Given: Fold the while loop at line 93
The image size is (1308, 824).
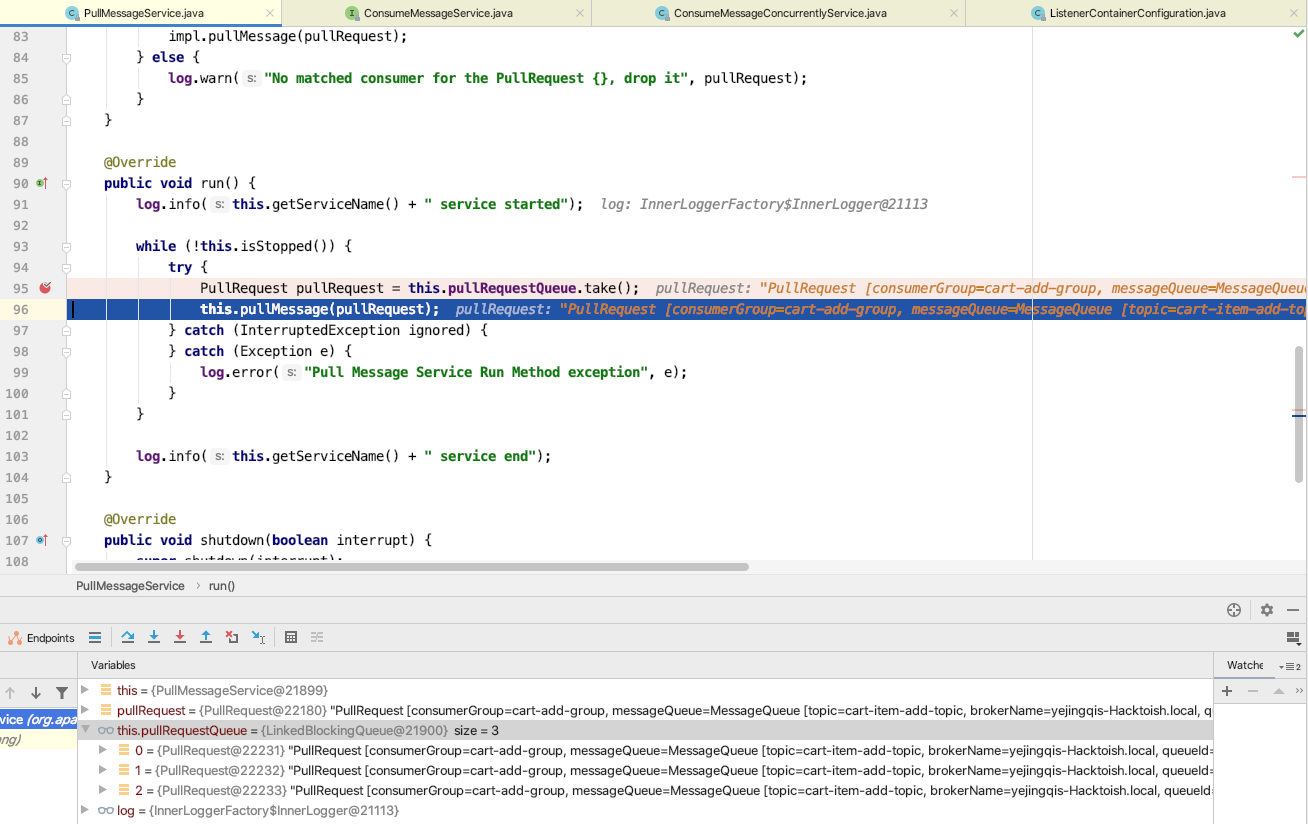Looking at the screenshot, I should [x=67, y=247].
